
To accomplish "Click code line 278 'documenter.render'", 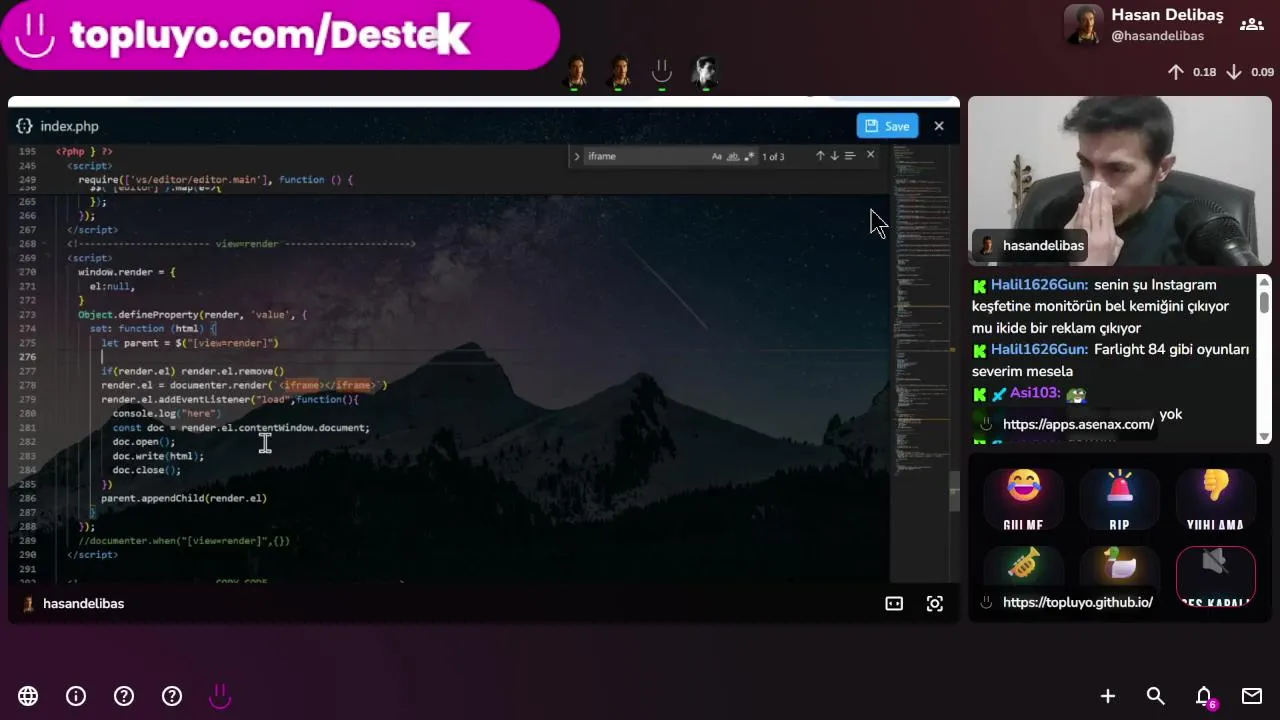I will (243, 385).
